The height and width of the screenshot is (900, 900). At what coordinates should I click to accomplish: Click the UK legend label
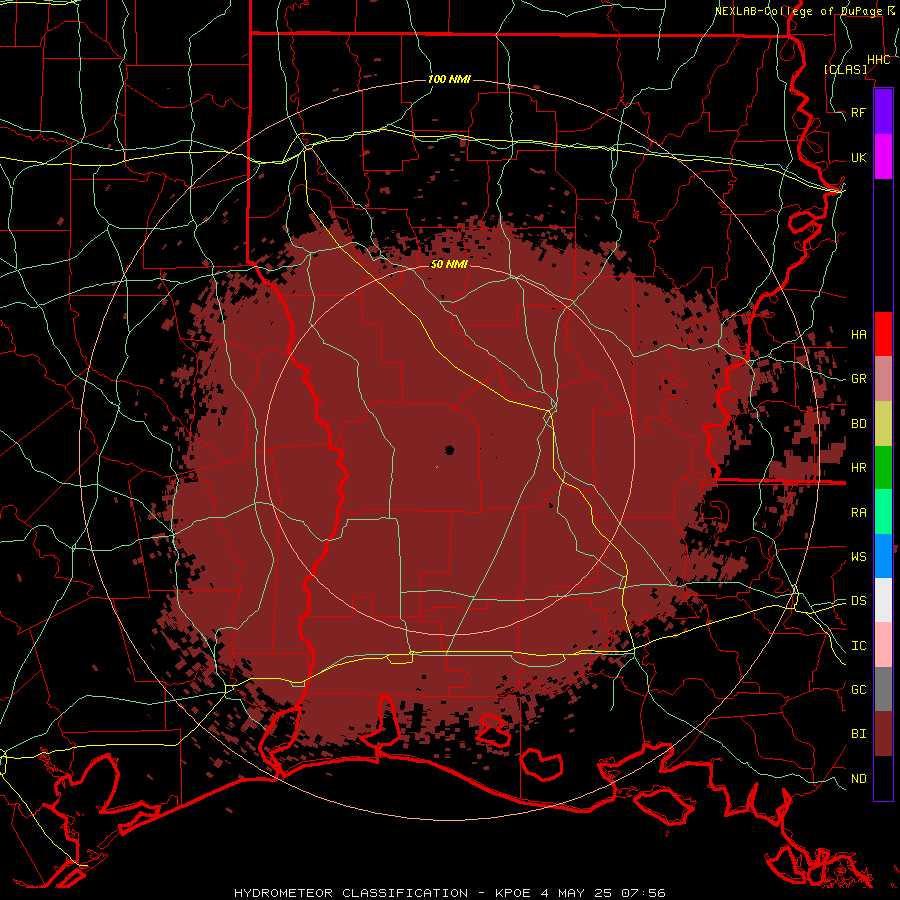tap(859, 157)
